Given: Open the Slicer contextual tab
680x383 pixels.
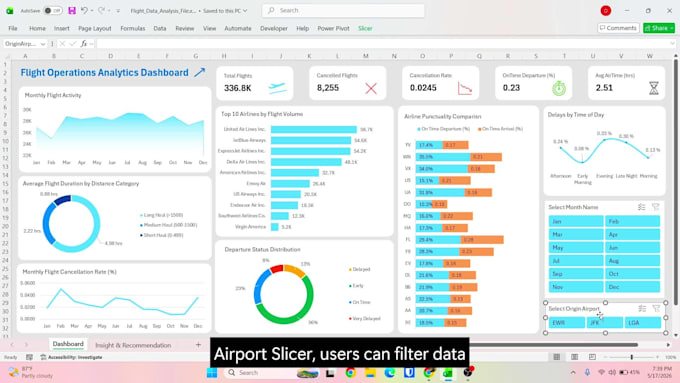Looking at the screenshot, I should pyautogui.click(x=365, y=28).
